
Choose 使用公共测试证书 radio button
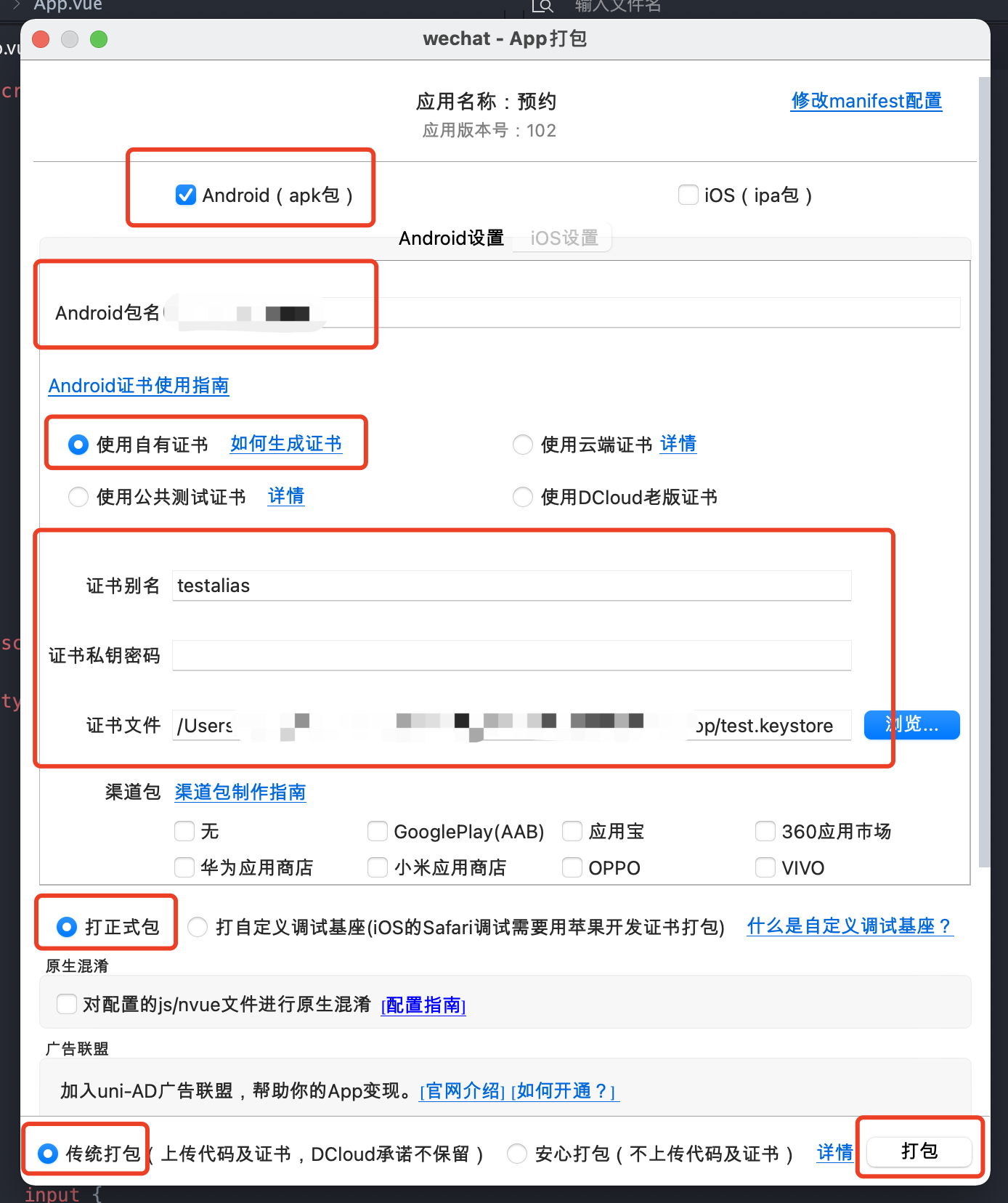coord(78,498)
